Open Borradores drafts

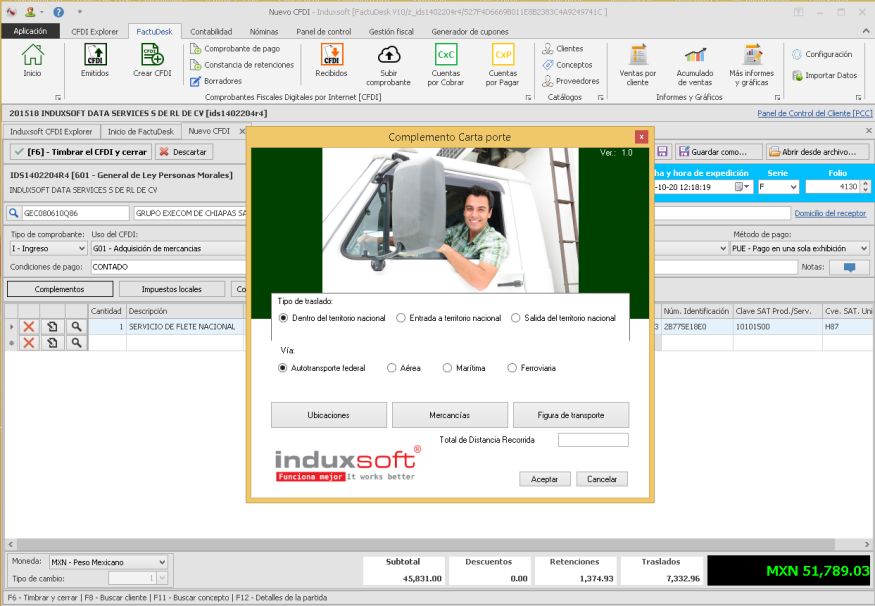click(x=217, y=81)
